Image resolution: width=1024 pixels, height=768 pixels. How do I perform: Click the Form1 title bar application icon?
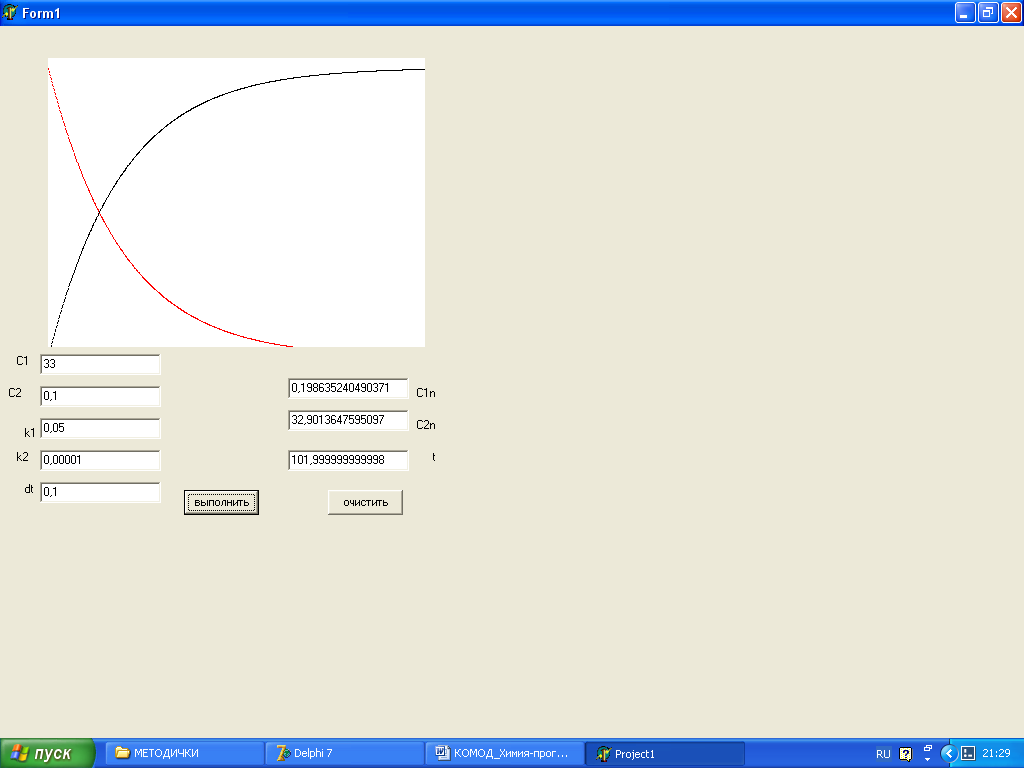[x=10, y=12]
